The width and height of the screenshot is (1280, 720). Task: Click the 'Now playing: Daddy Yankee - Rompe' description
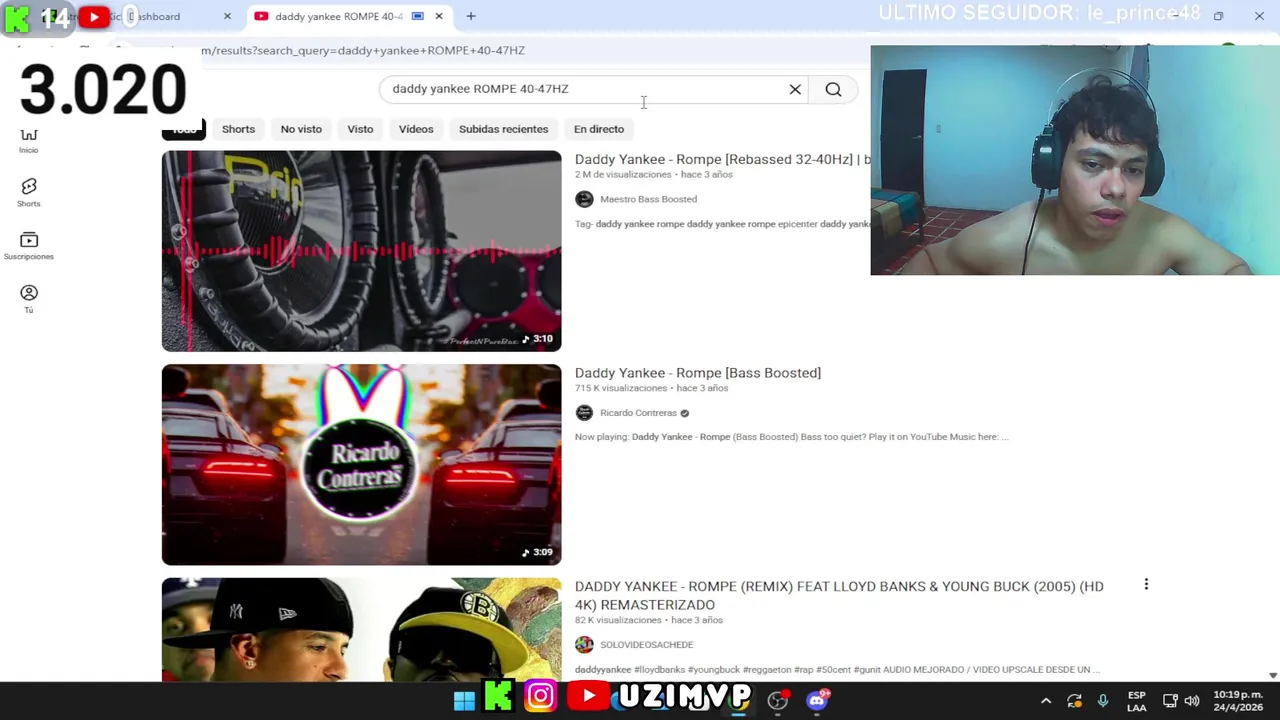coord(791,437)
